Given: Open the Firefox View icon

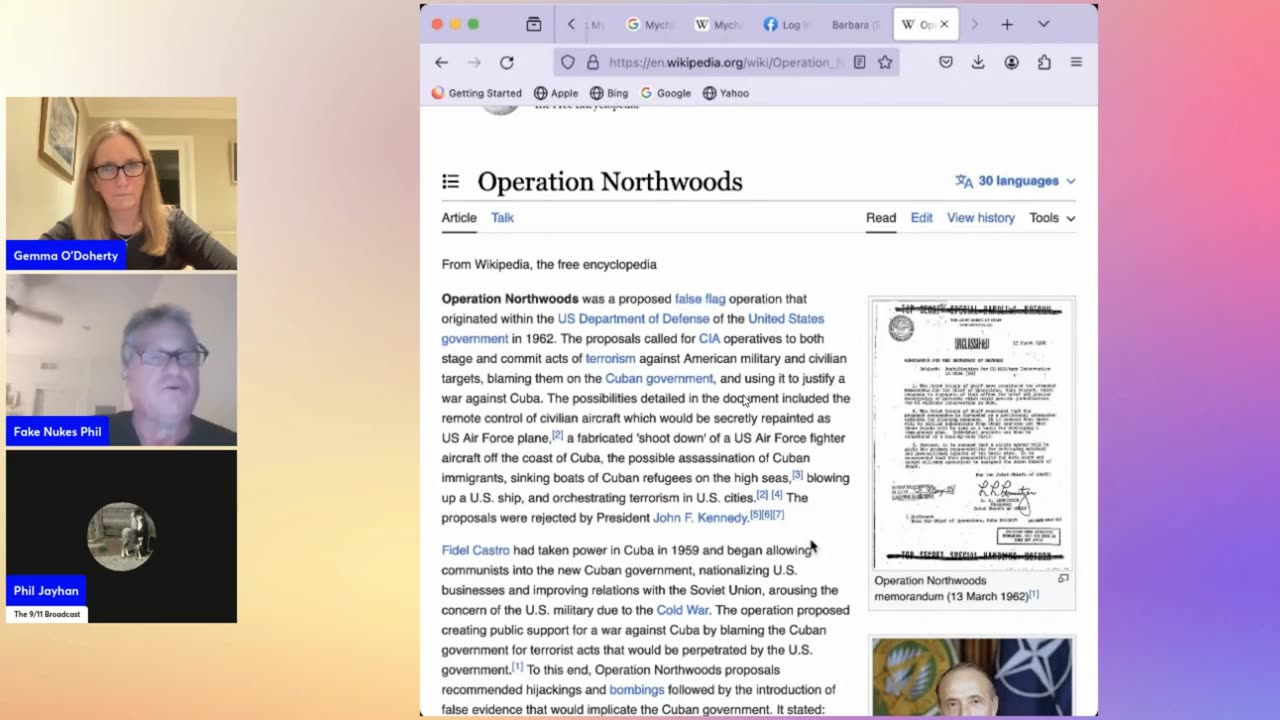Looking at the screenshot, I should (534, 24).
